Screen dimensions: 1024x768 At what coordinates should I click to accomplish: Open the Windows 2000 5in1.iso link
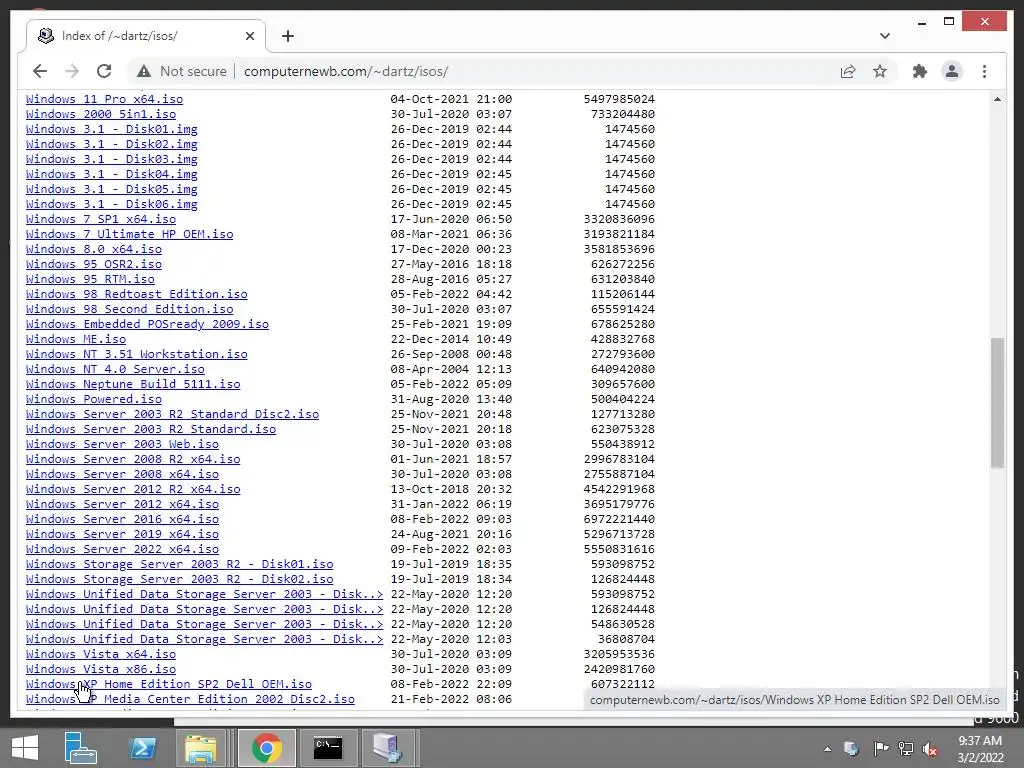101,114
